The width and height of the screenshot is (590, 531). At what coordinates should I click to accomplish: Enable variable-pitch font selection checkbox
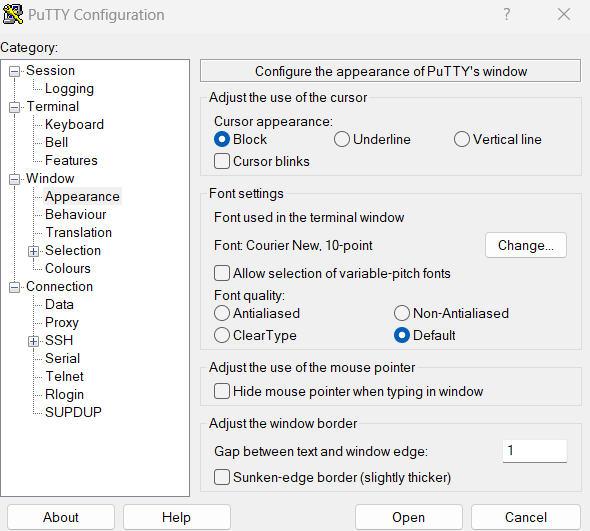click(222, 273)
